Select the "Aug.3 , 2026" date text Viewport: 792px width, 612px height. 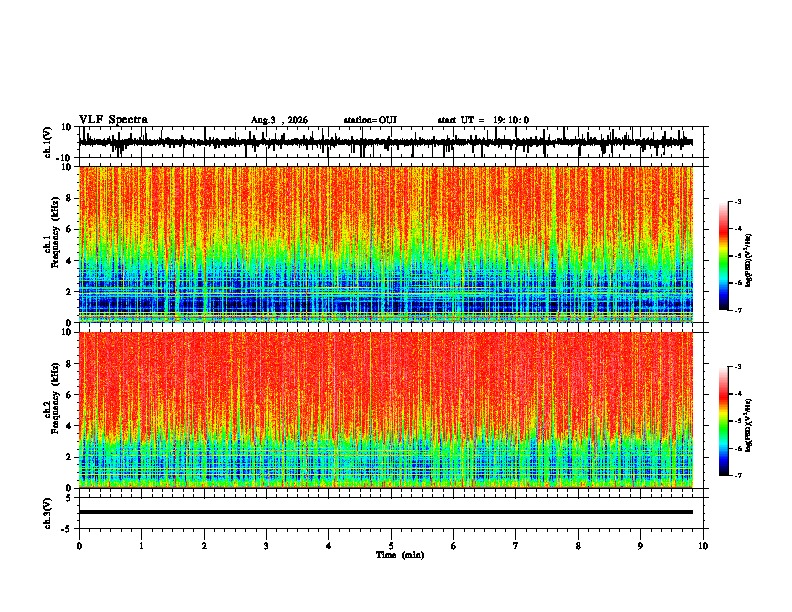[279, 120]
